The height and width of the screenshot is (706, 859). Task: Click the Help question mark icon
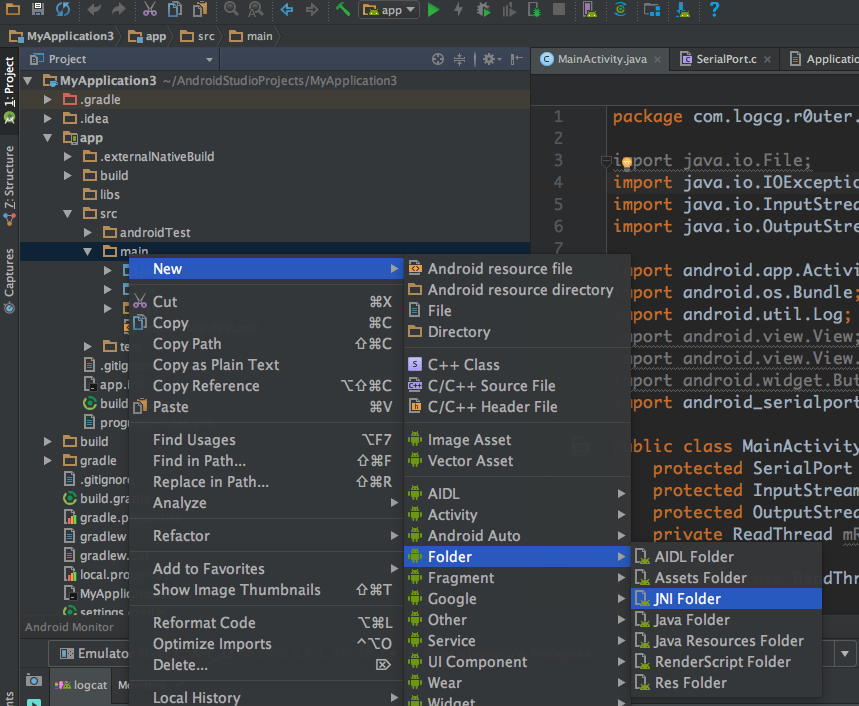point(714,10)
